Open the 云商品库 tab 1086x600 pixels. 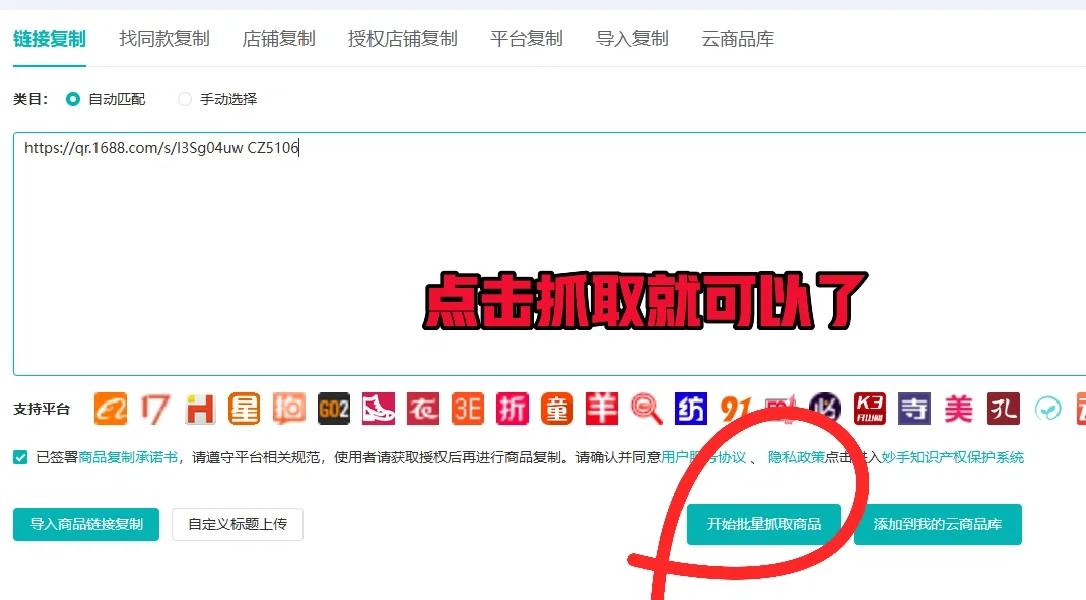pyautogui.click(x=736, y=38)
